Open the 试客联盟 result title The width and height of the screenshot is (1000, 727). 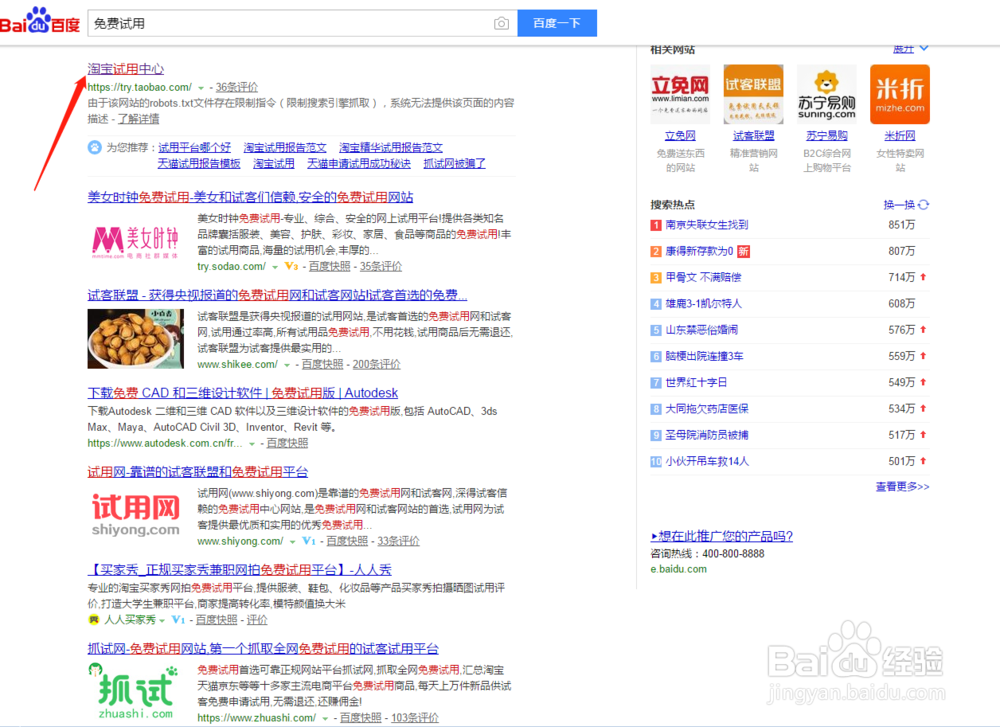pyautogui.click(x=277, y=295)
